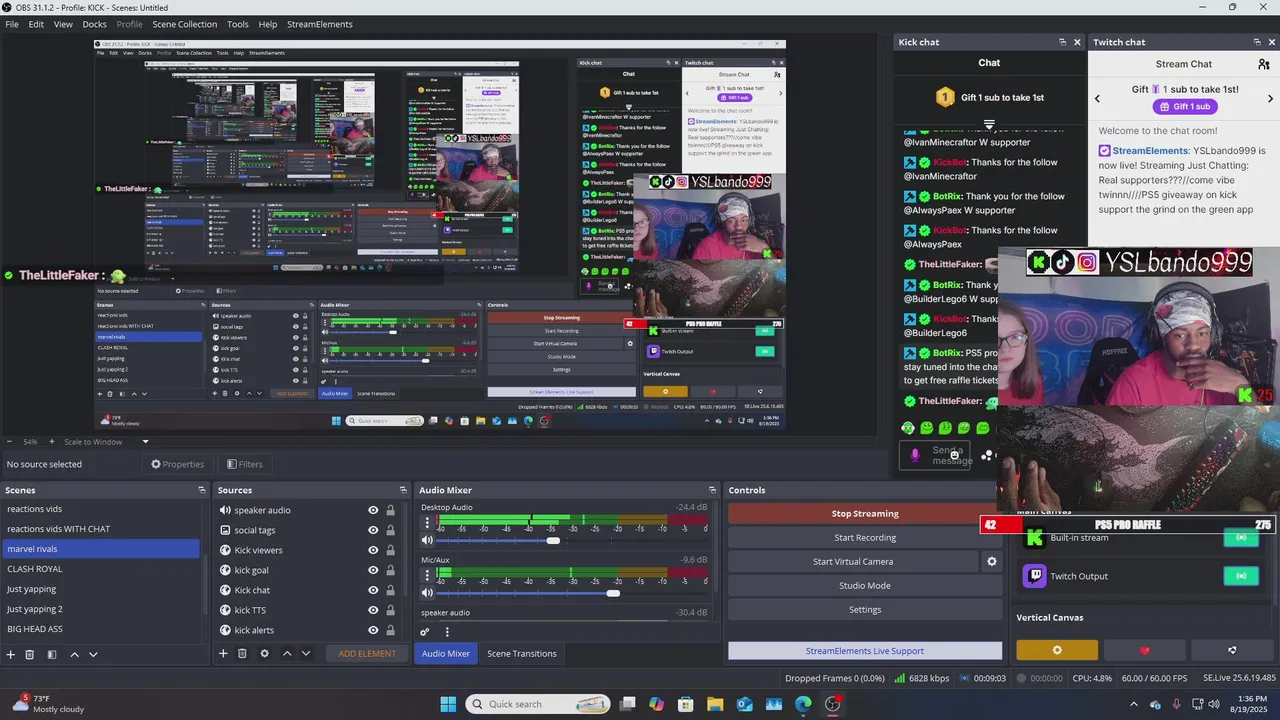This screenshot has height=720, width=1280.
Task: Toggle Twitch Output switch
Action: pyautogui.click(x=1241, y=576)
